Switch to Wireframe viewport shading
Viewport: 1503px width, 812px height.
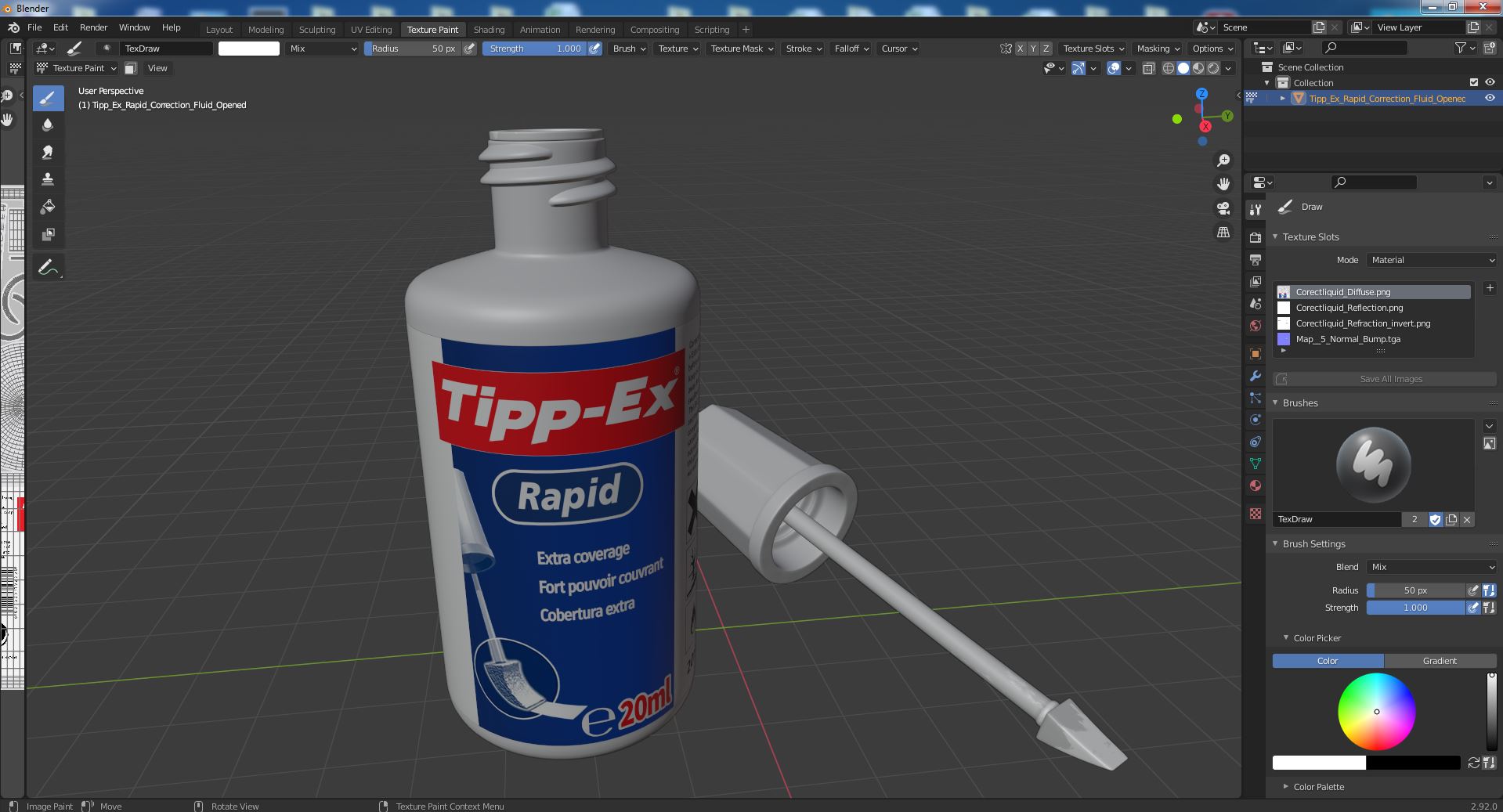pyautogui.click(x=1168, y=68)
